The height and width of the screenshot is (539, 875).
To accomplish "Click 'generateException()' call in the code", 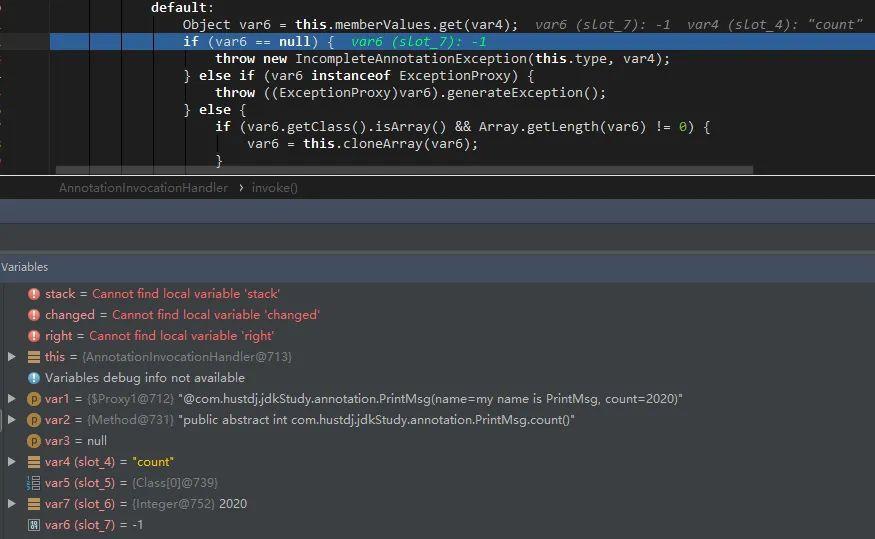I will tap(522, 93).
